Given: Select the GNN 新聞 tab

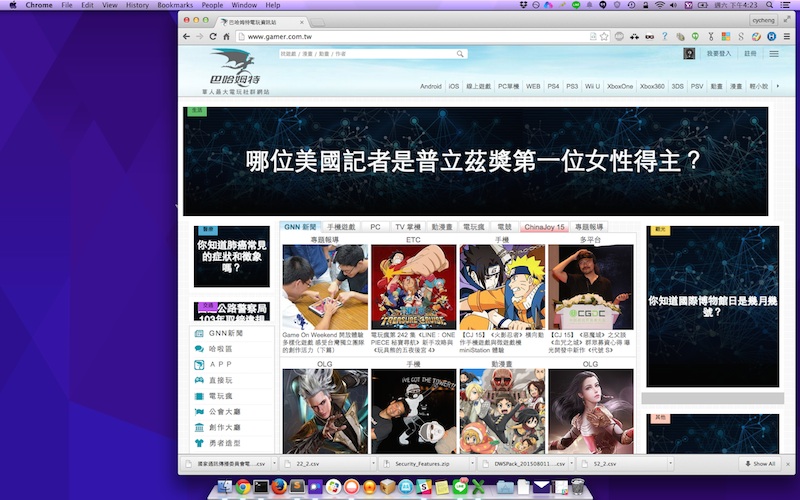Looking at the screenshot, I should (x=300, y=227).
